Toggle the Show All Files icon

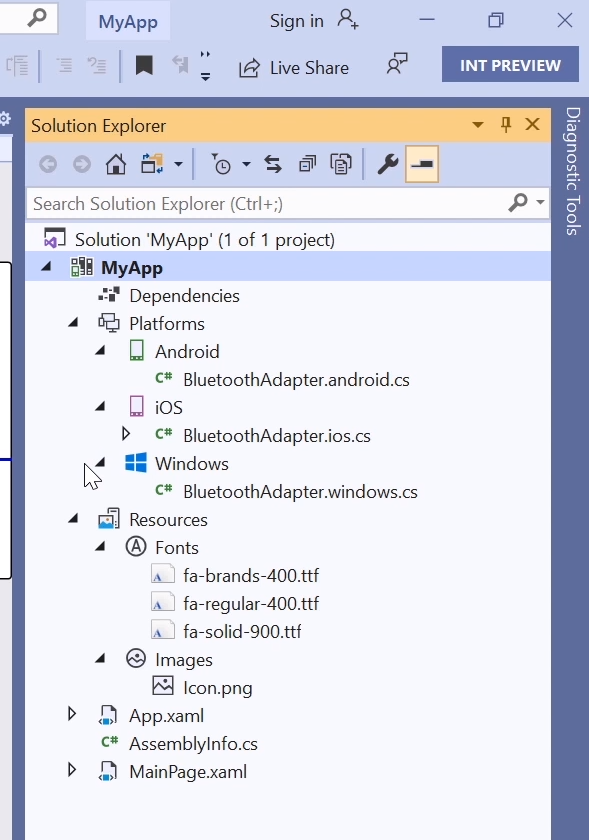(x=341, y=164)
